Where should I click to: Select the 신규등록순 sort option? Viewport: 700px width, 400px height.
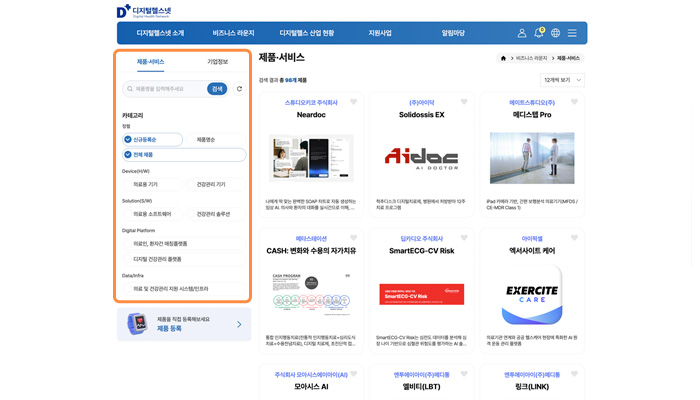point(152,140)
